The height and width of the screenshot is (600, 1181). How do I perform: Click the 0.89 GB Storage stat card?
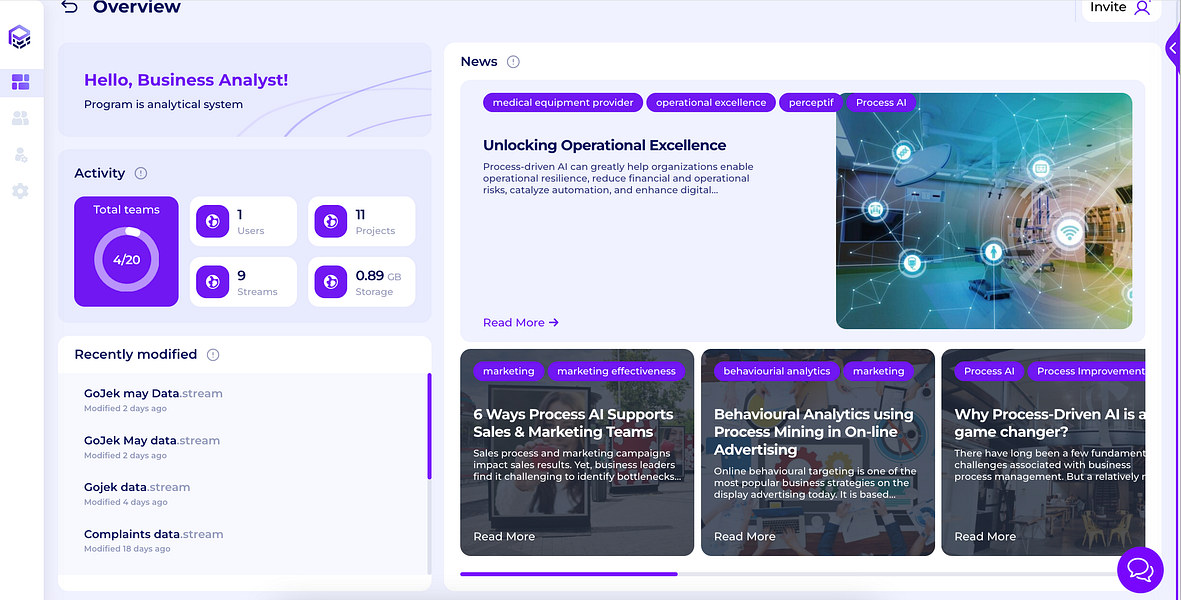[362, 282]
